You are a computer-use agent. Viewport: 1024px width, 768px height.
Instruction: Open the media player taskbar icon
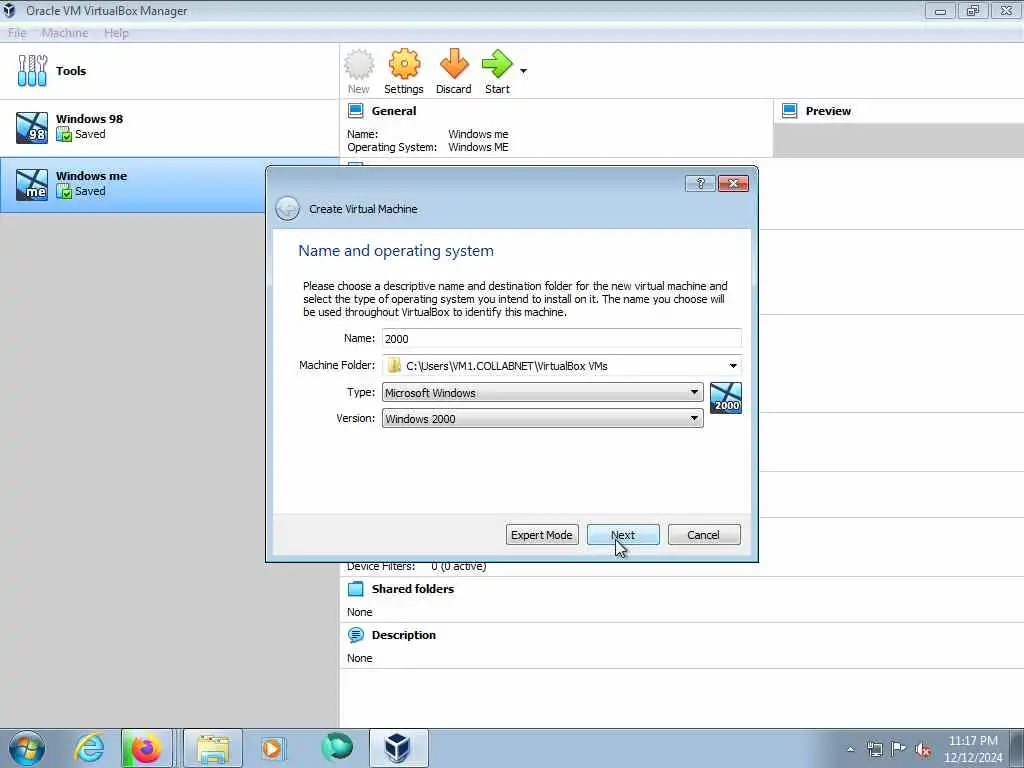[x=272, y=748]
